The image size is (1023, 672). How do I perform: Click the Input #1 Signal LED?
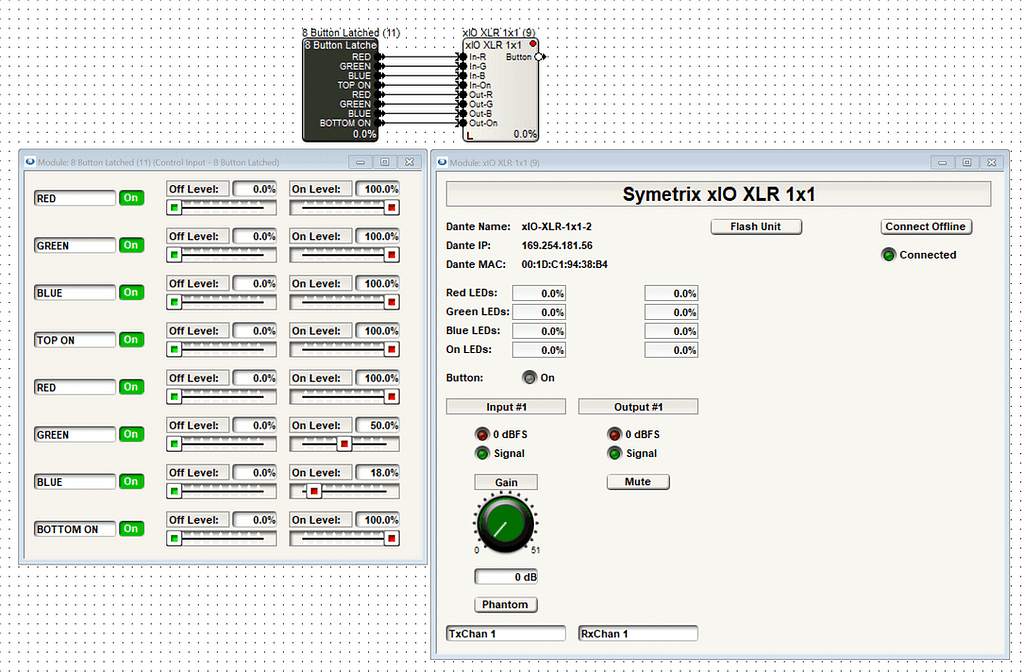(x=482, y=453)
